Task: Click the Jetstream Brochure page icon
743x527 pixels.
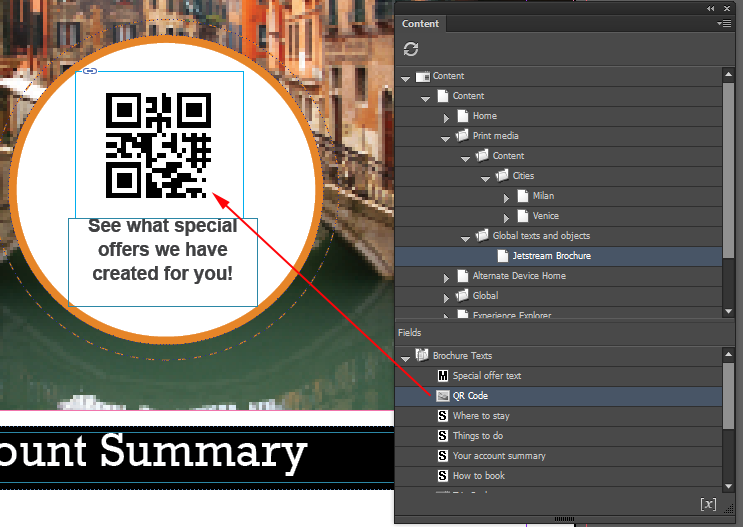Action: [503, 255]
